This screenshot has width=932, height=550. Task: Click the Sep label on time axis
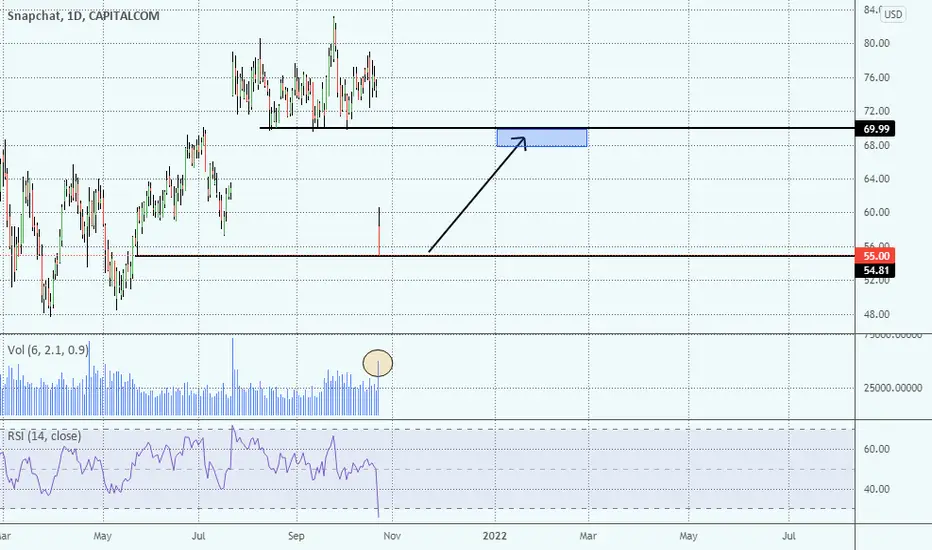point(296,536)
